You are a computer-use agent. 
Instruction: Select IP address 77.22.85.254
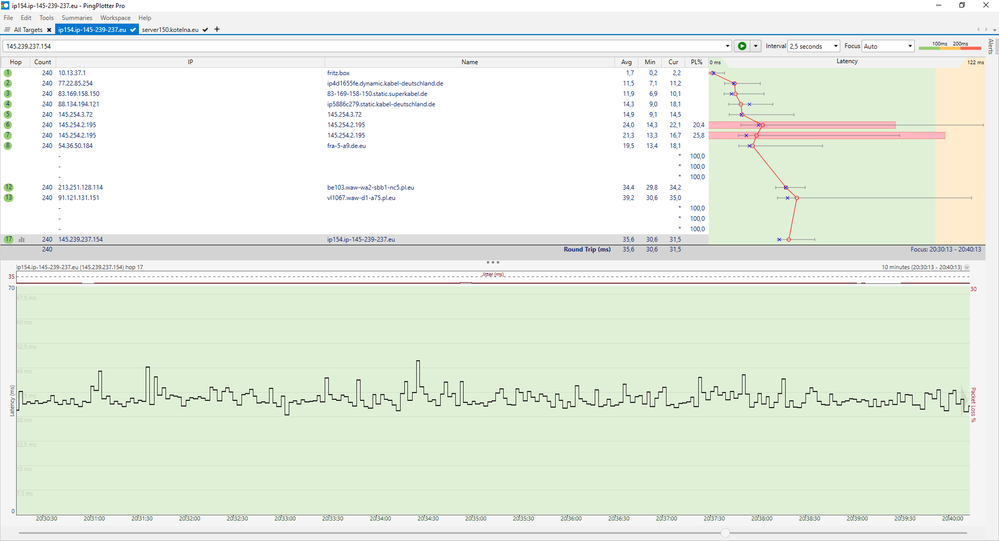coord(75,83)
